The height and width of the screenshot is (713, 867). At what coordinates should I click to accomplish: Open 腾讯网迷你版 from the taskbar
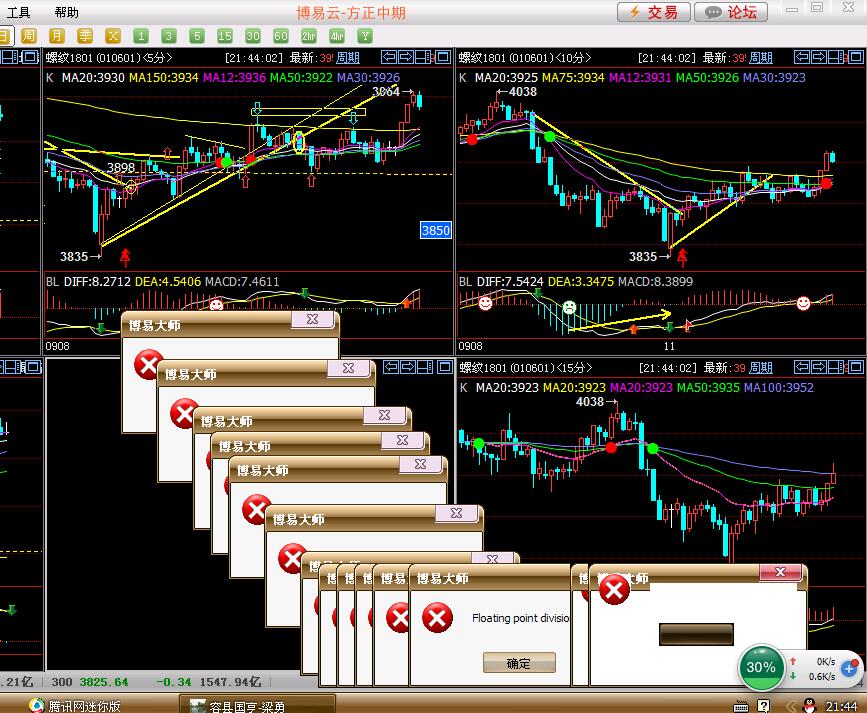click(x=75, y=705)
